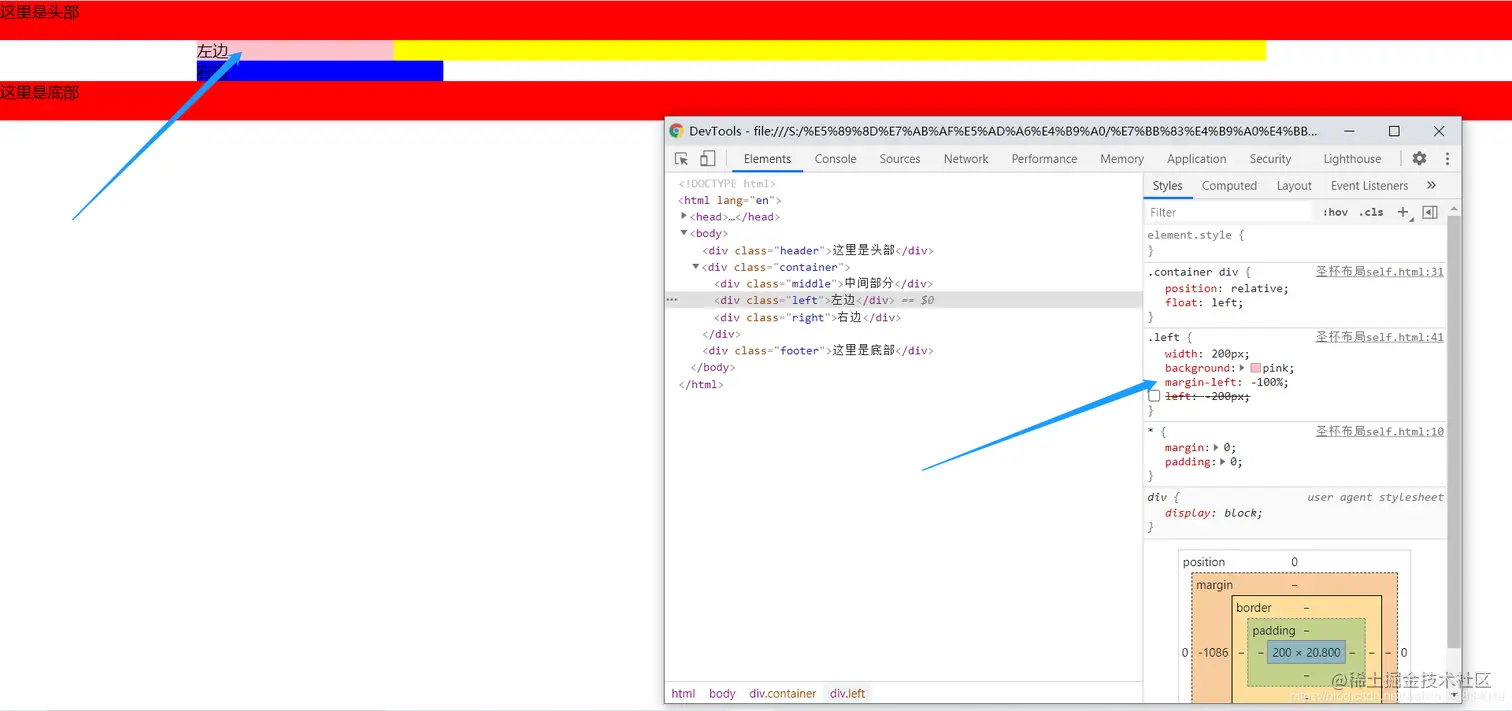Image resolution: width=1512 pixels, height=711 pixels.
Task: Select the div class footer node
Action: point(817,351)
